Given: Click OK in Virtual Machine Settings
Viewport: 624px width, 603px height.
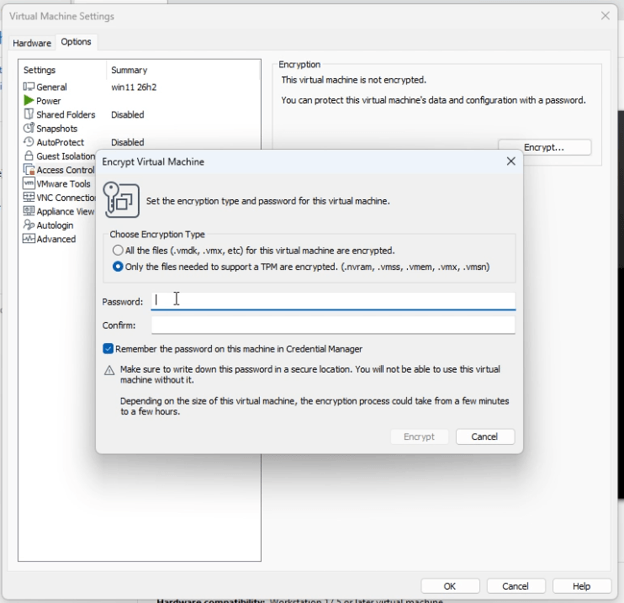Looking at the screenshot, I should click(450, 586).
